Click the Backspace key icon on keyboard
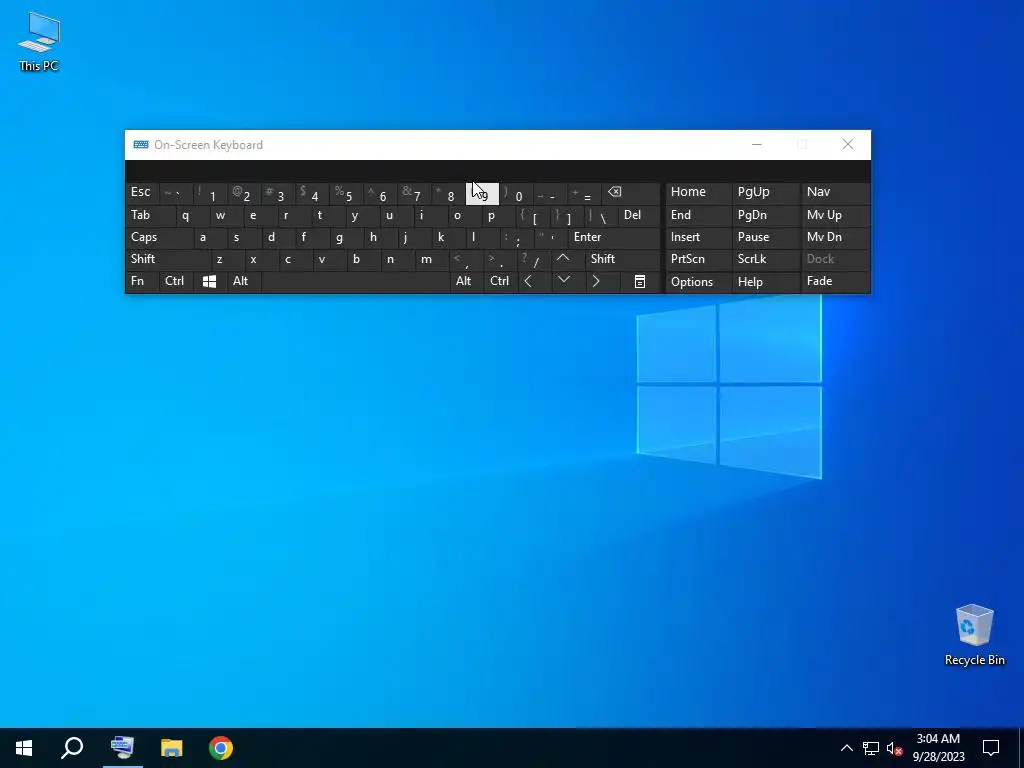Image resolution: width=1024 pixels, height=768 pixels. pos(631,193)
